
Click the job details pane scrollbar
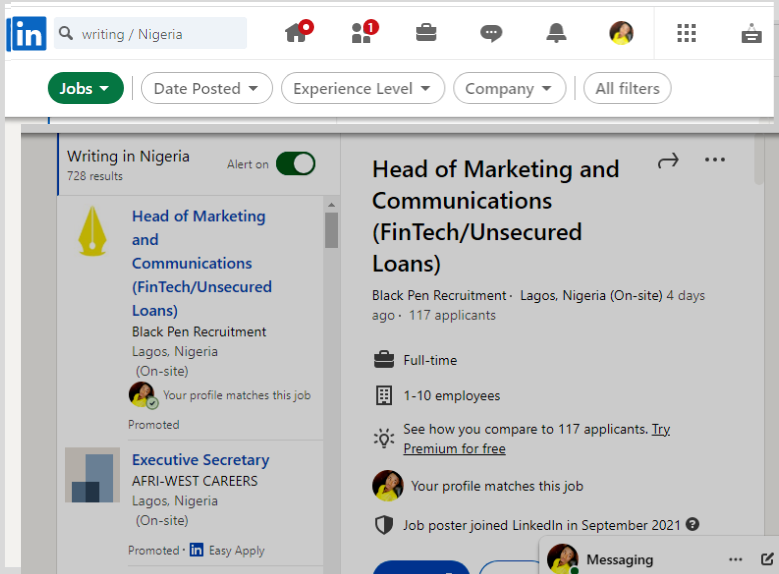point(759,160)
